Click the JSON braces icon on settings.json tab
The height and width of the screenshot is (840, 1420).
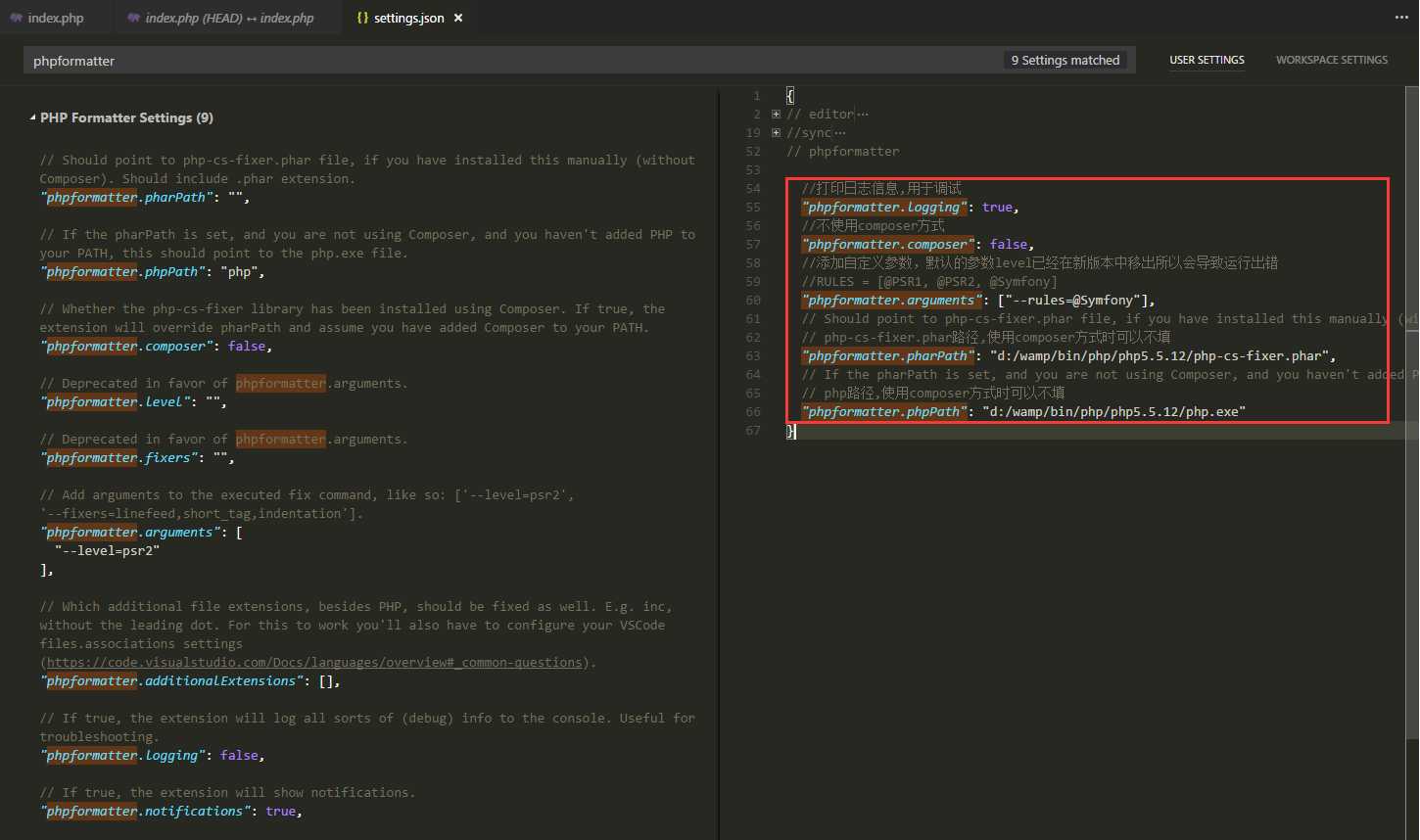click(362, 18)
